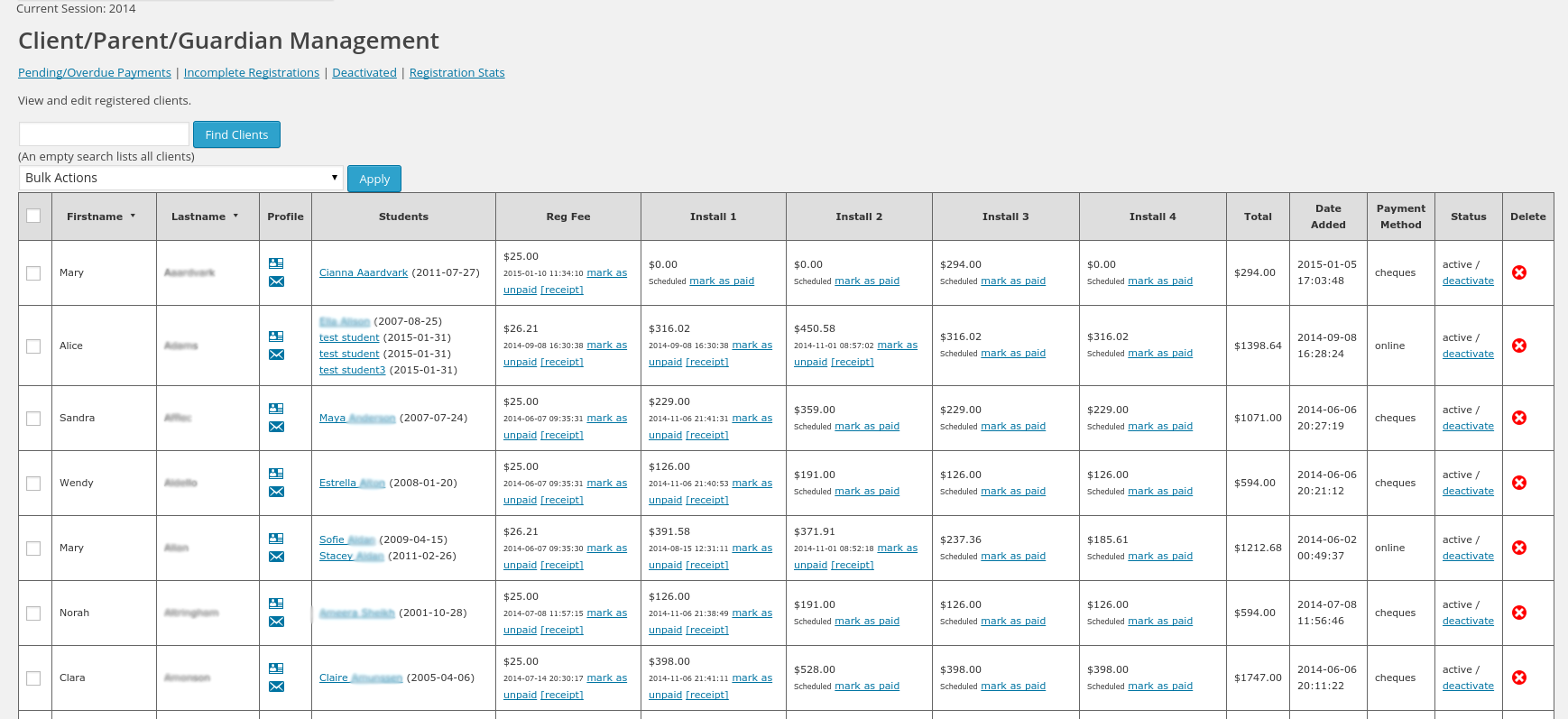Click the Payment Method column header
The height and width of the screenshot is (719, 1568).
[1401, 217]
